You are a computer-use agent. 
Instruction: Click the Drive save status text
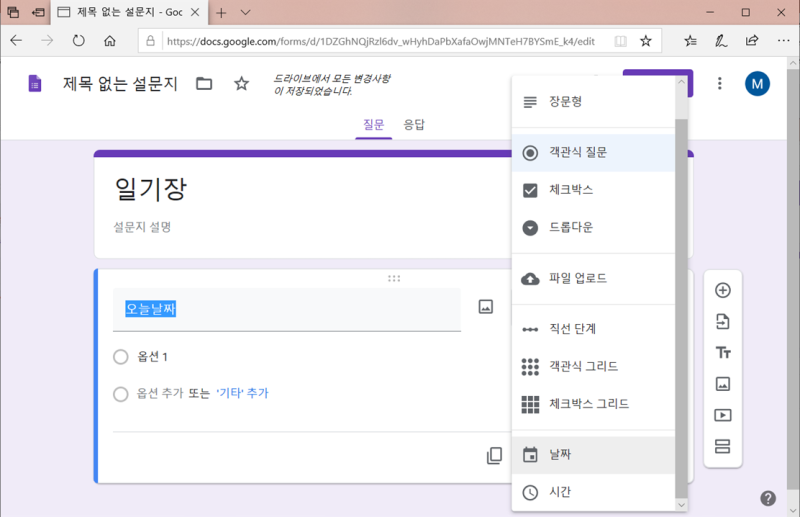point(332,85)
